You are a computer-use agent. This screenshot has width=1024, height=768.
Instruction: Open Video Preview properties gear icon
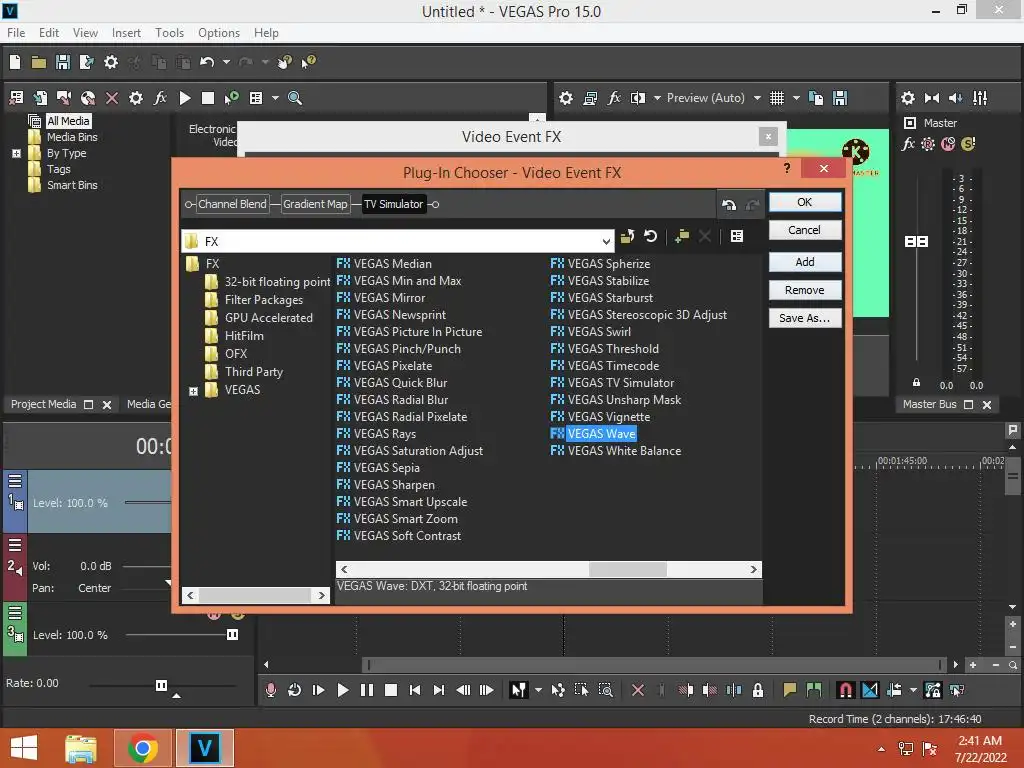pos(566,98)
